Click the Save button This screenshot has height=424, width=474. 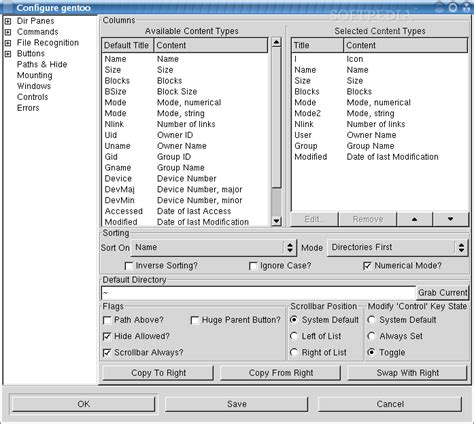[x=237, y=404]
